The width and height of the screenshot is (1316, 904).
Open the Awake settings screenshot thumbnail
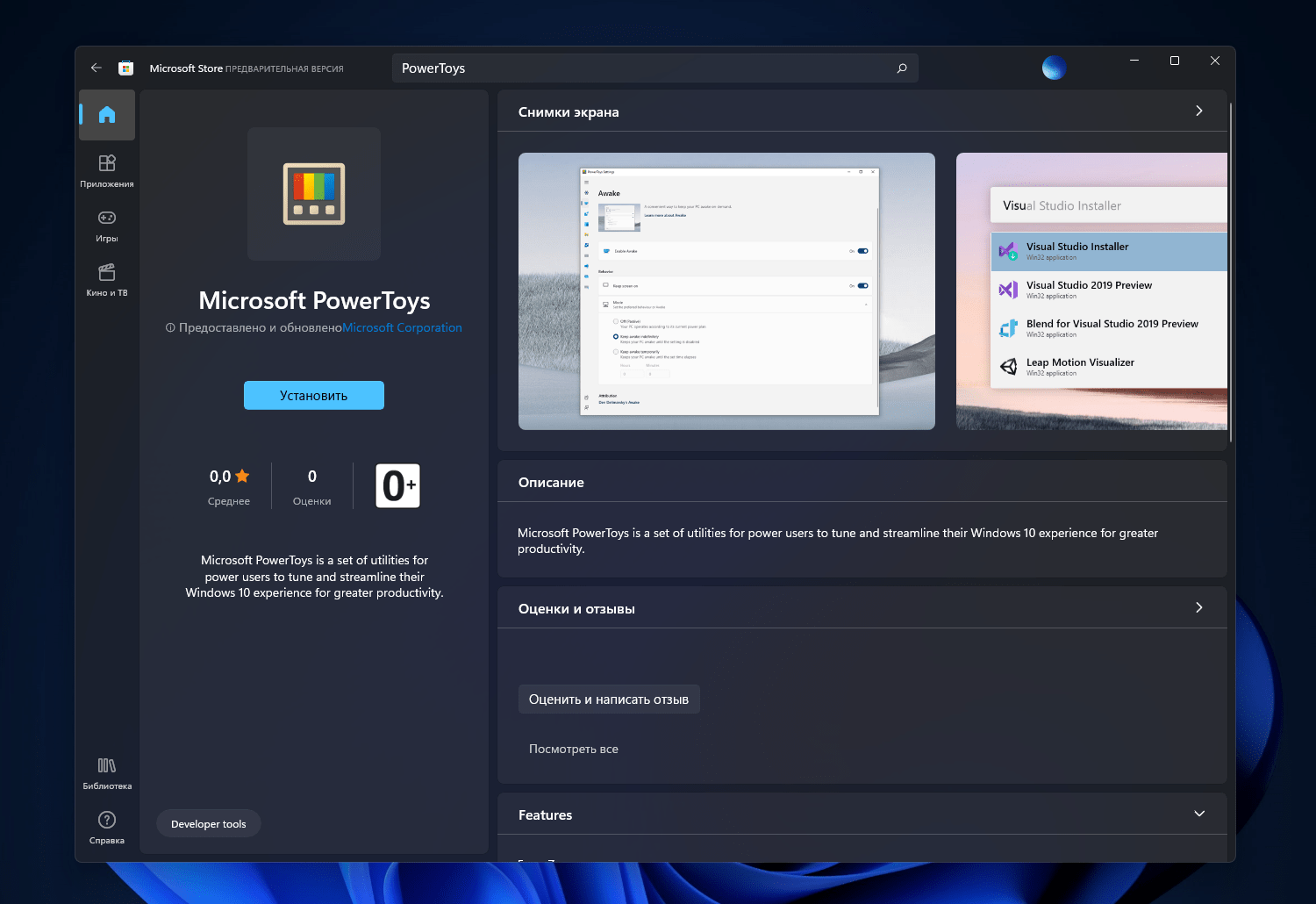pyautogui.click(x=726, y=291)
